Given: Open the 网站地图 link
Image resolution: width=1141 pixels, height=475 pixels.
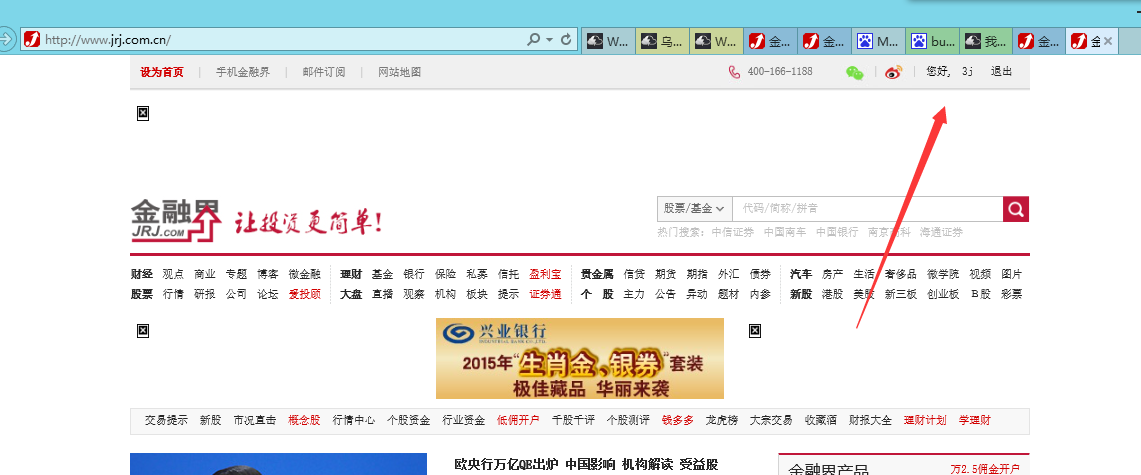Looking at the screenshot, I should (399, 72).
